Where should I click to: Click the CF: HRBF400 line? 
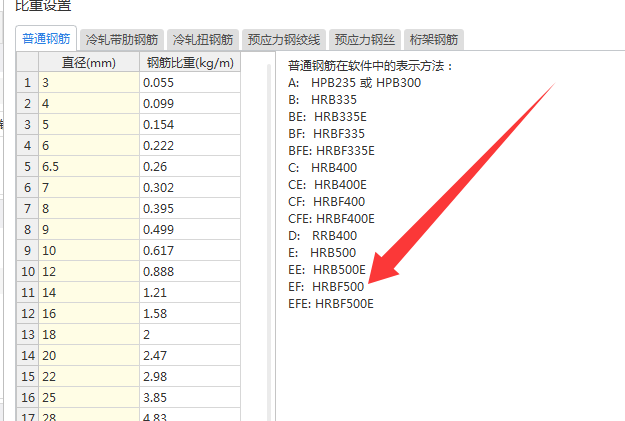pos(326,202)
